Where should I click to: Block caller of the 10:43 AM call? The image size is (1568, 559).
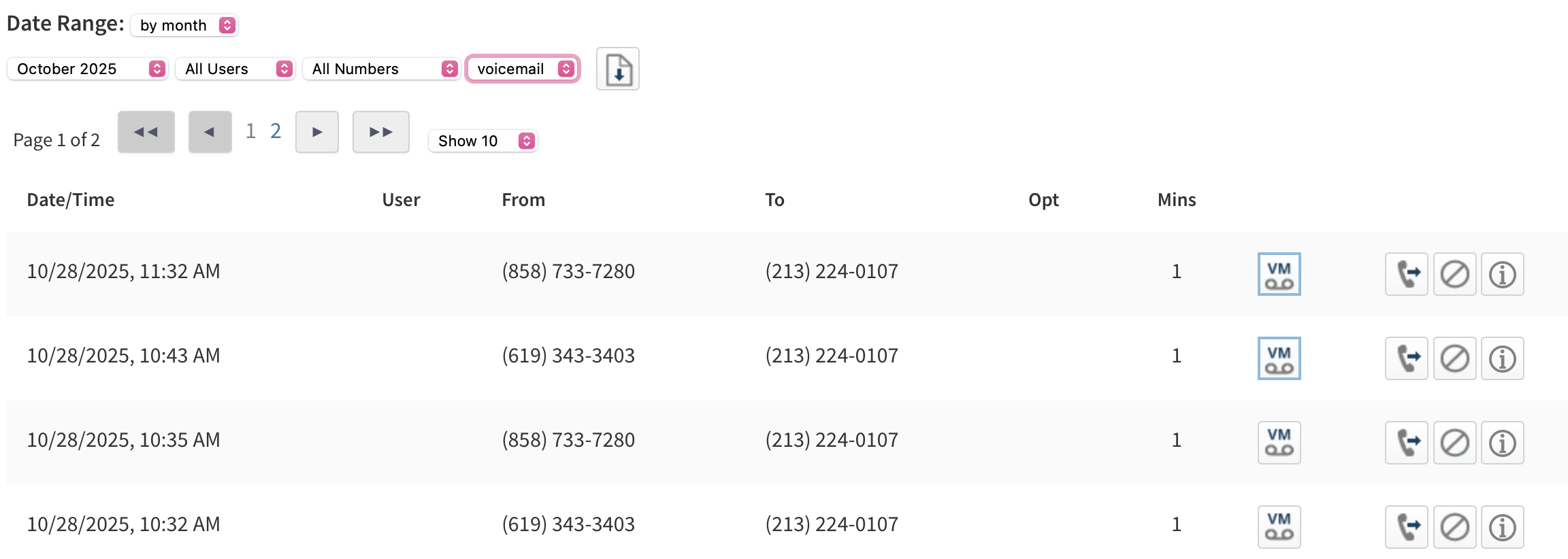(x=1454, y=358)
